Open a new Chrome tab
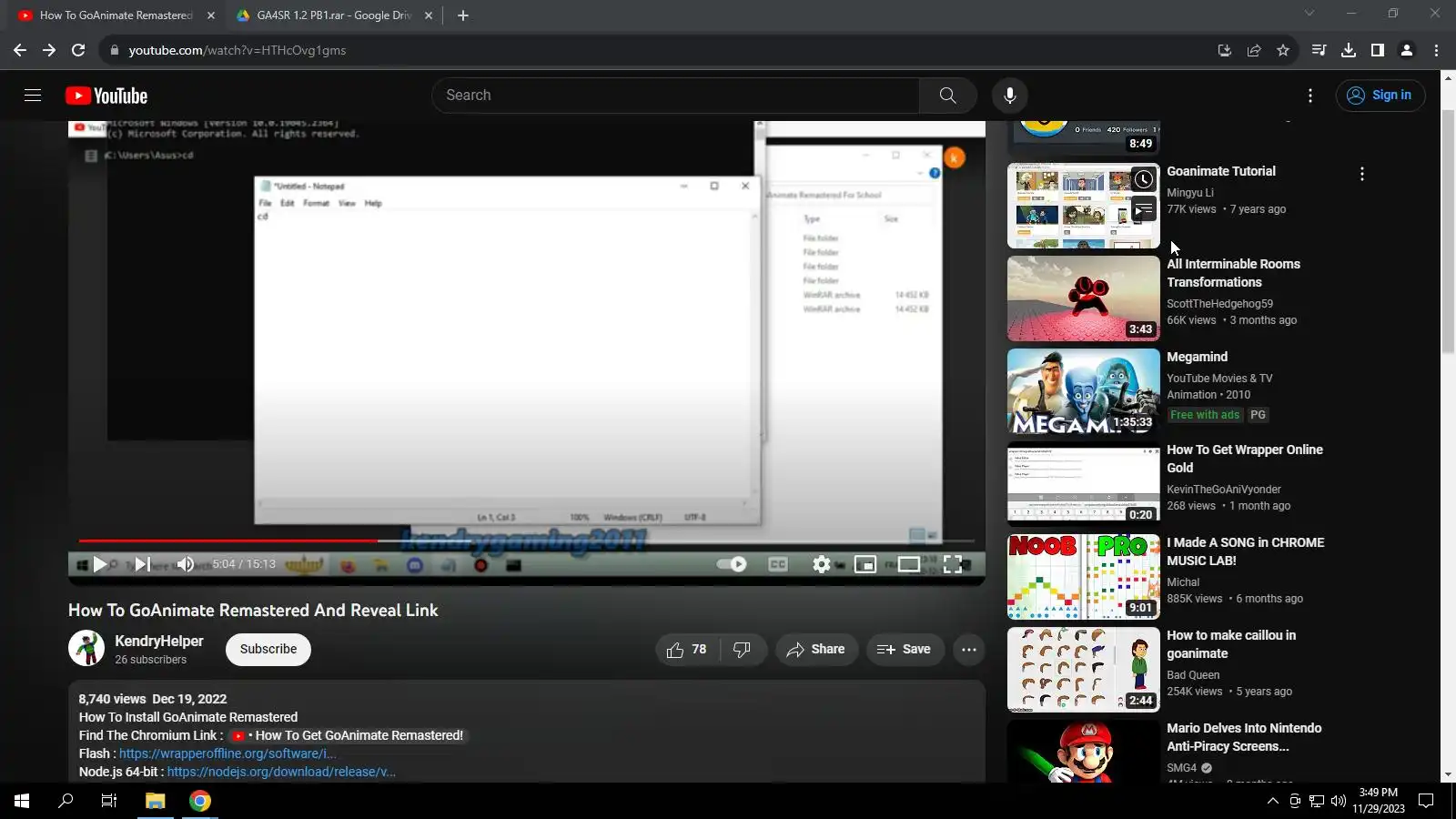This screenshot has height=819, width=1456. click(x=463, y=15)
